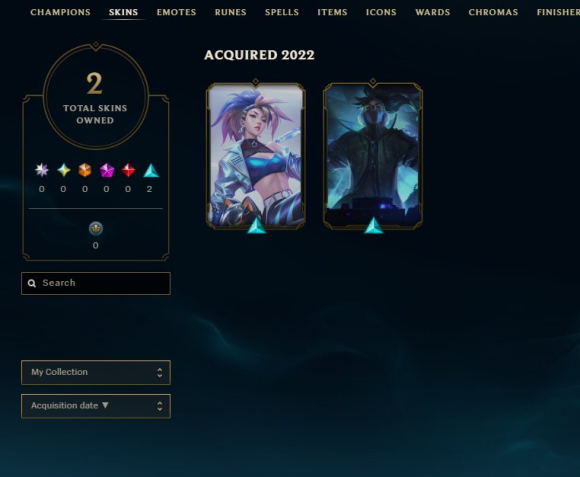Click into the Search skins field
Image resolution: width=580 pixels, height=477 pixels.
[x=96, y=284]
